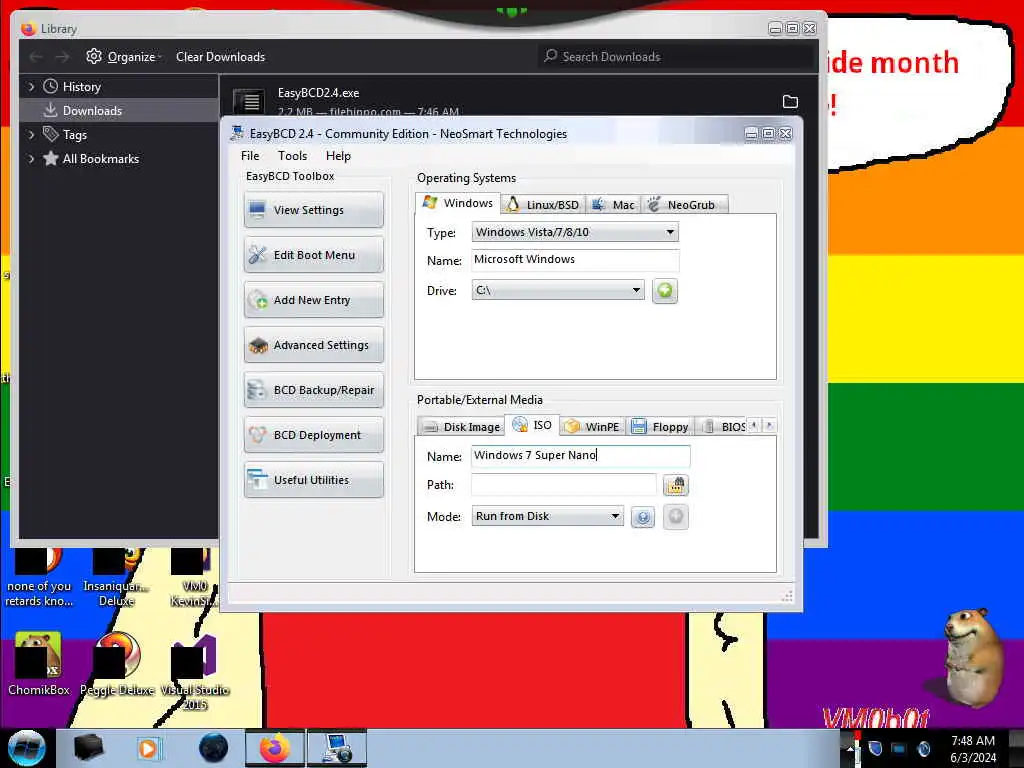This screenshot has height=768, width=1024.
Task: Open the ChomikBox desktop shortcut
Action: (x=38, y=664)
